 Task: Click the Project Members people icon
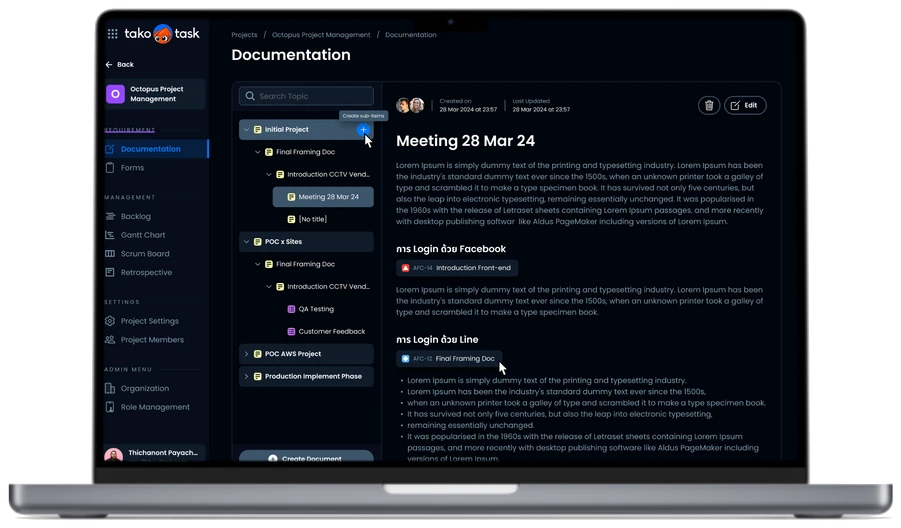click(x=110, y=340)
